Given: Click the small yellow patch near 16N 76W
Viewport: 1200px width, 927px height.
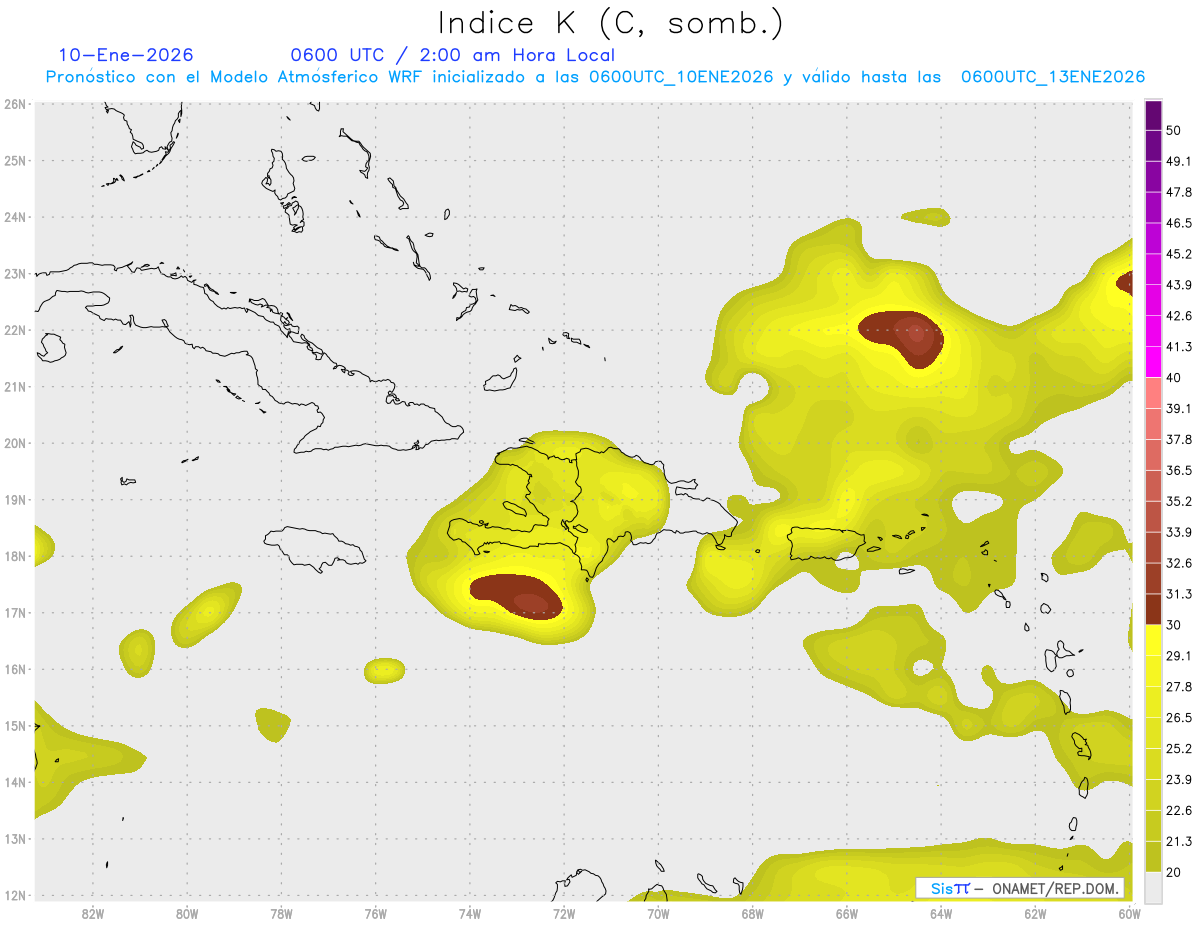Looking at the screenshot, I should (x=385, y=670).
